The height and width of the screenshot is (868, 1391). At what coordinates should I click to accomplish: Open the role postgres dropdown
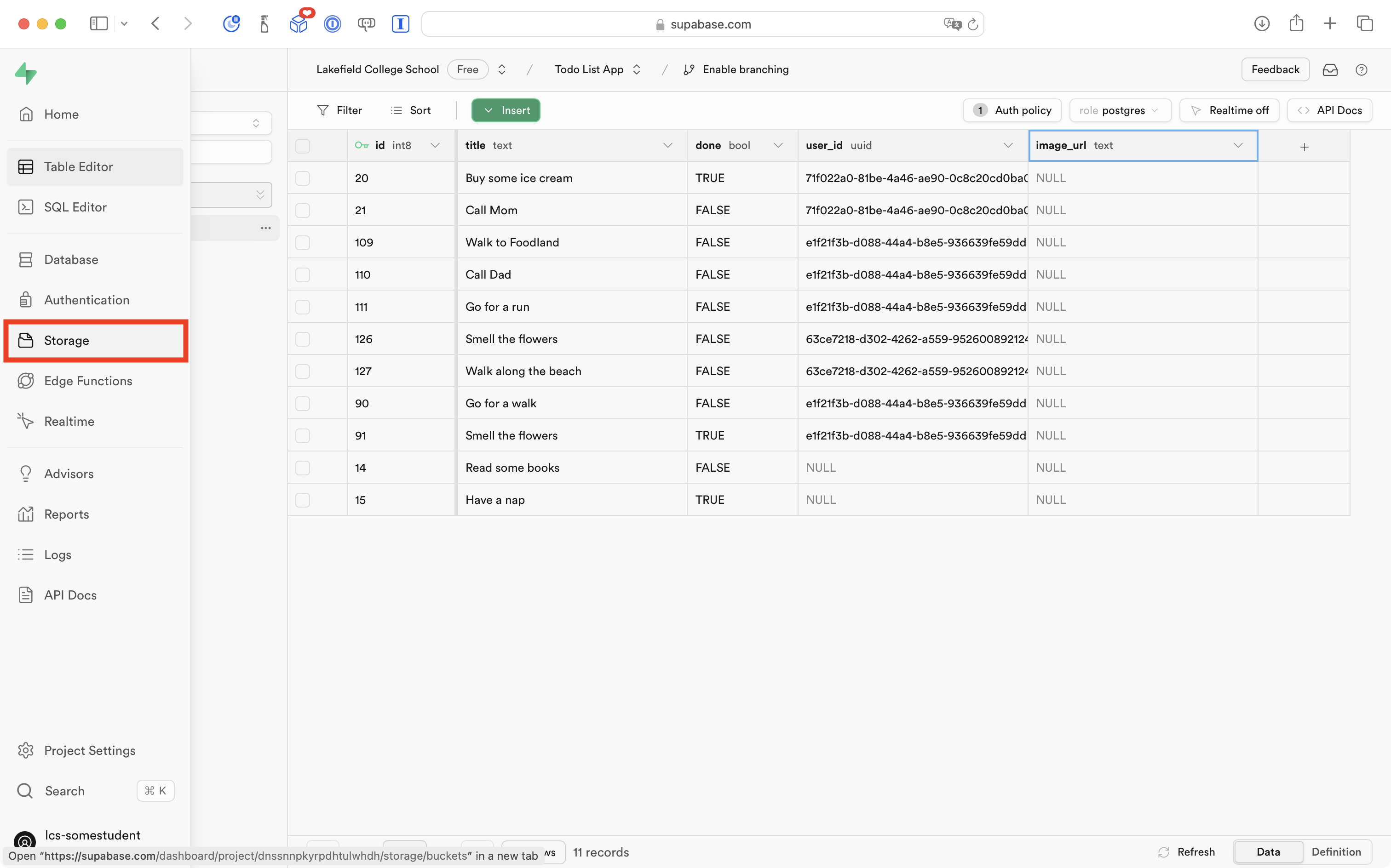point(1120,110)
